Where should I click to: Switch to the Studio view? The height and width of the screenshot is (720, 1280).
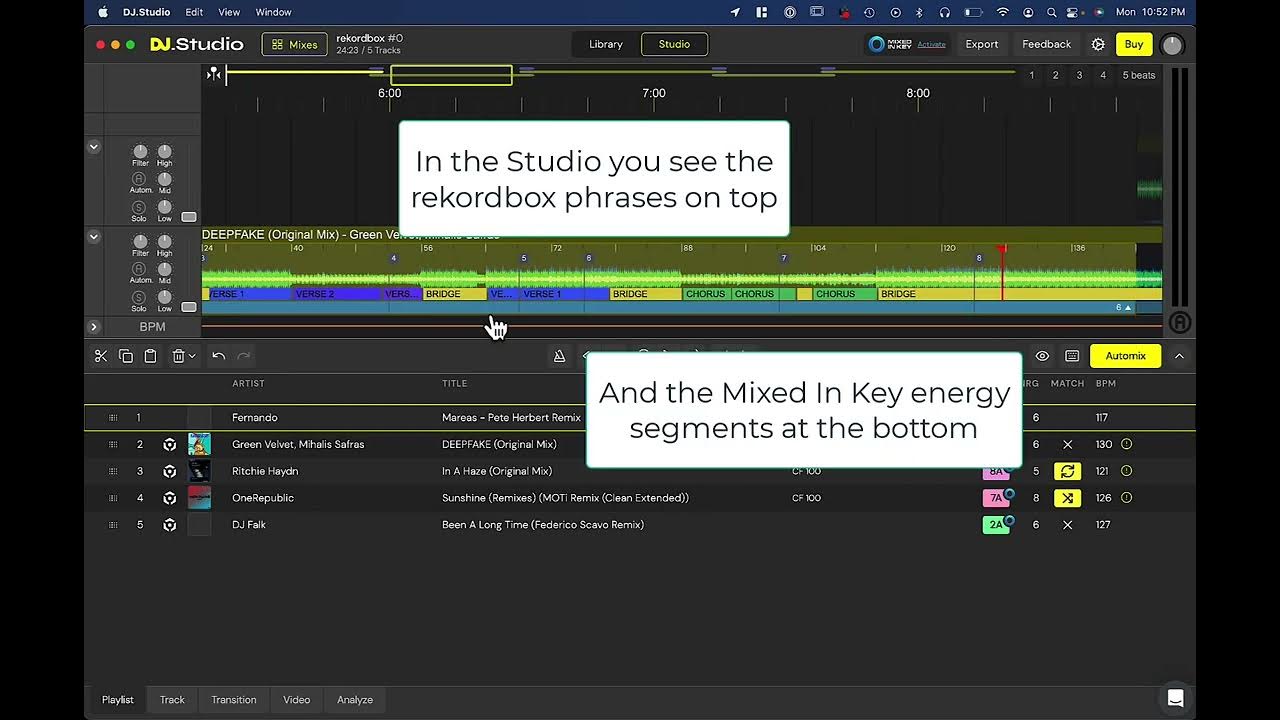tap(674, 44)
